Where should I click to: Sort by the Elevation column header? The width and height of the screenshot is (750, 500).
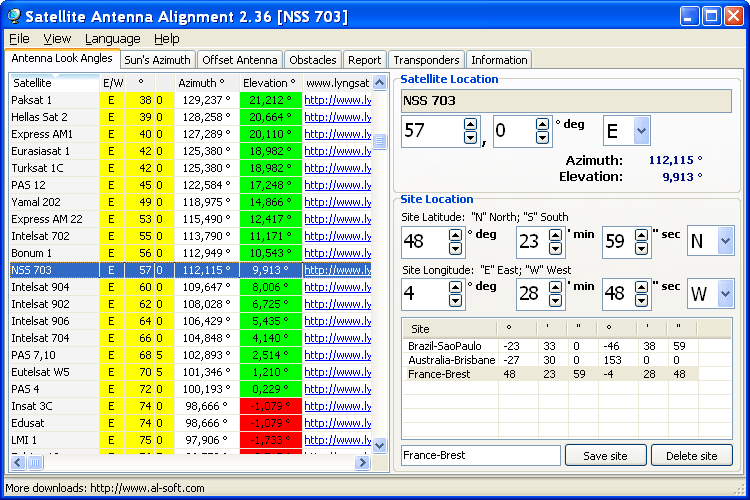click(271, 83)
